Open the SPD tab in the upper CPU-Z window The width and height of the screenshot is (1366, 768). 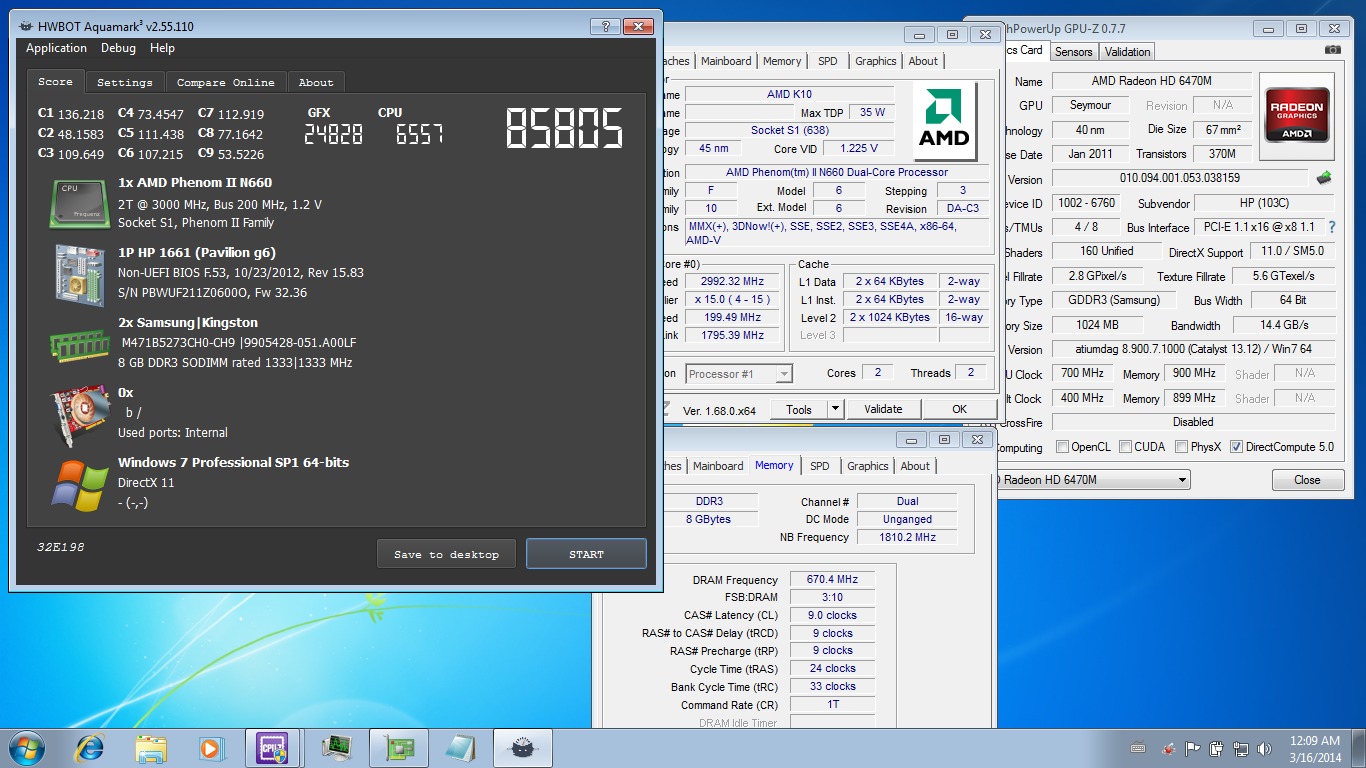(x=828, y=61)
